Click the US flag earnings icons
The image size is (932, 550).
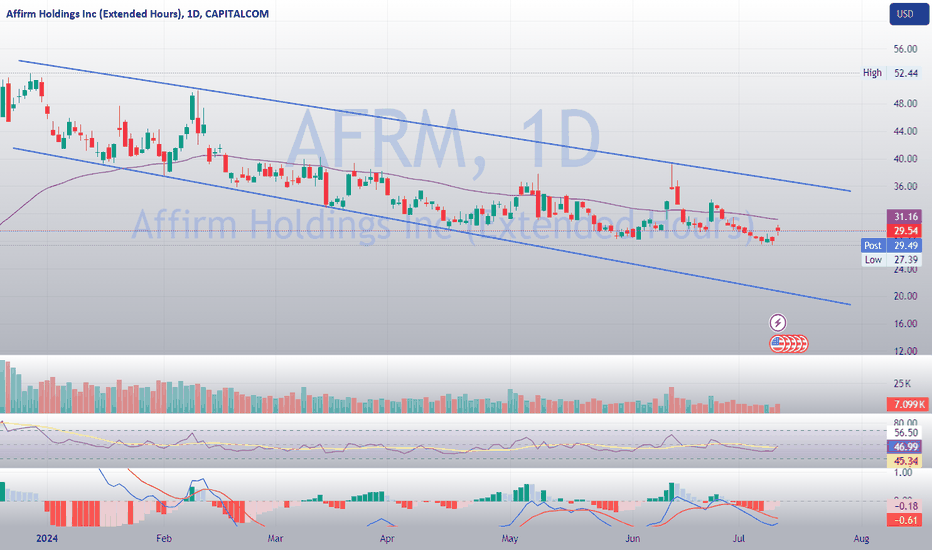[x=789, y=343]
